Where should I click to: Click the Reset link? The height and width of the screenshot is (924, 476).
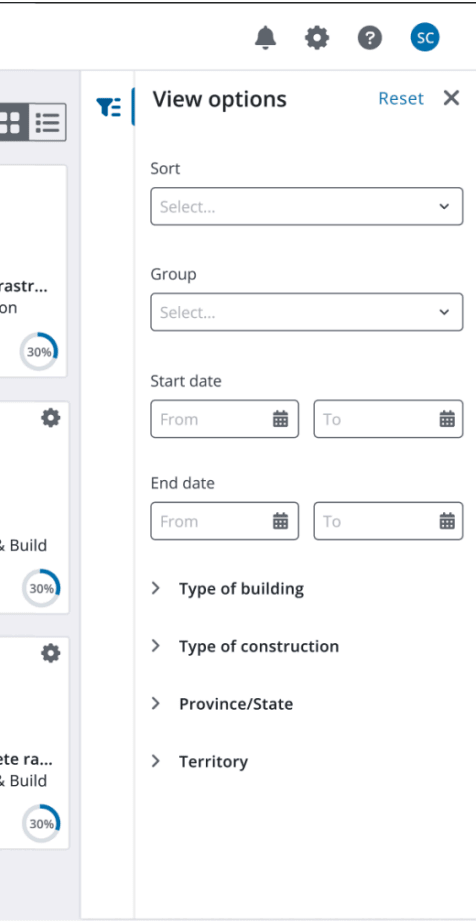point(401,98)
